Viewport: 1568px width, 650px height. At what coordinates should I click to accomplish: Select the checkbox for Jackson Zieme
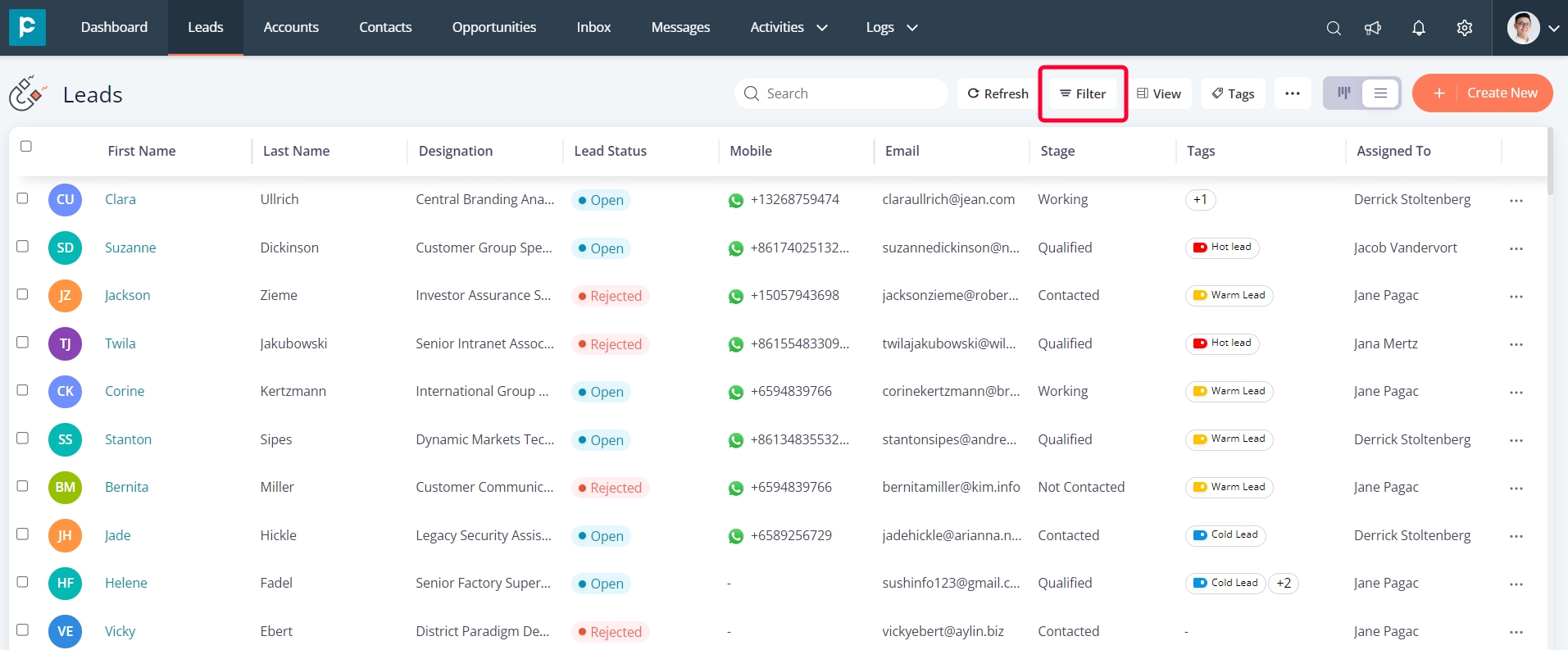[x=23, y=294]
